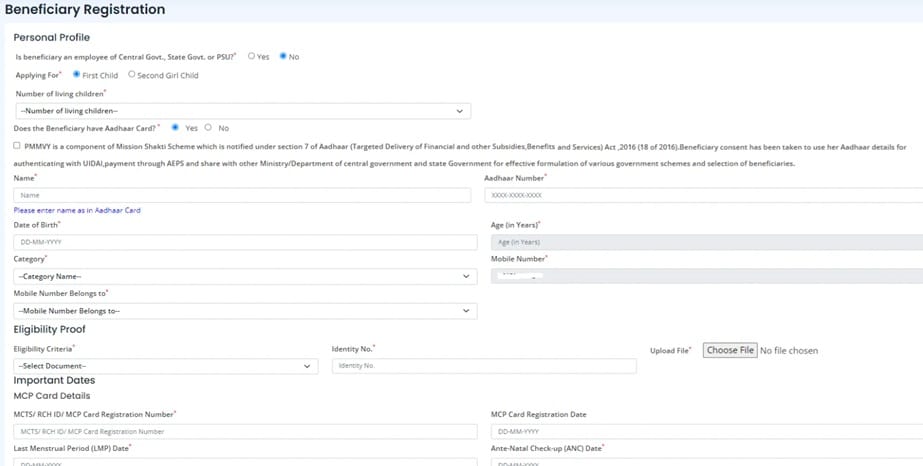The image size is (923, 466).
Task: Open the Number of living children dropdown
Action: [242, 111]
